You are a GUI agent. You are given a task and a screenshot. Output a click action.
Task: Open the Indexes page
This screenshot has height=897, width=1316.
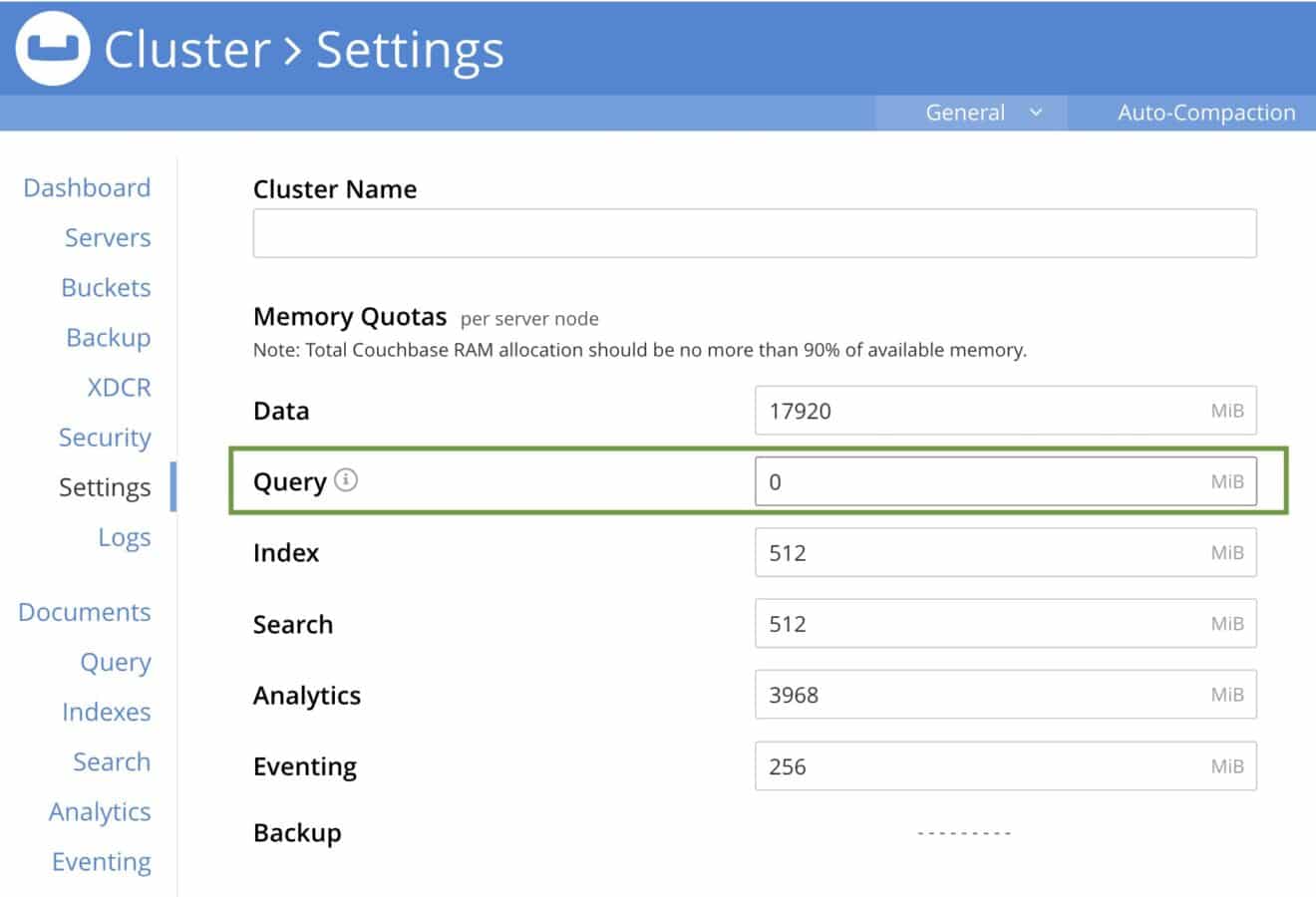pyautogui.click(x=107, y=712)
